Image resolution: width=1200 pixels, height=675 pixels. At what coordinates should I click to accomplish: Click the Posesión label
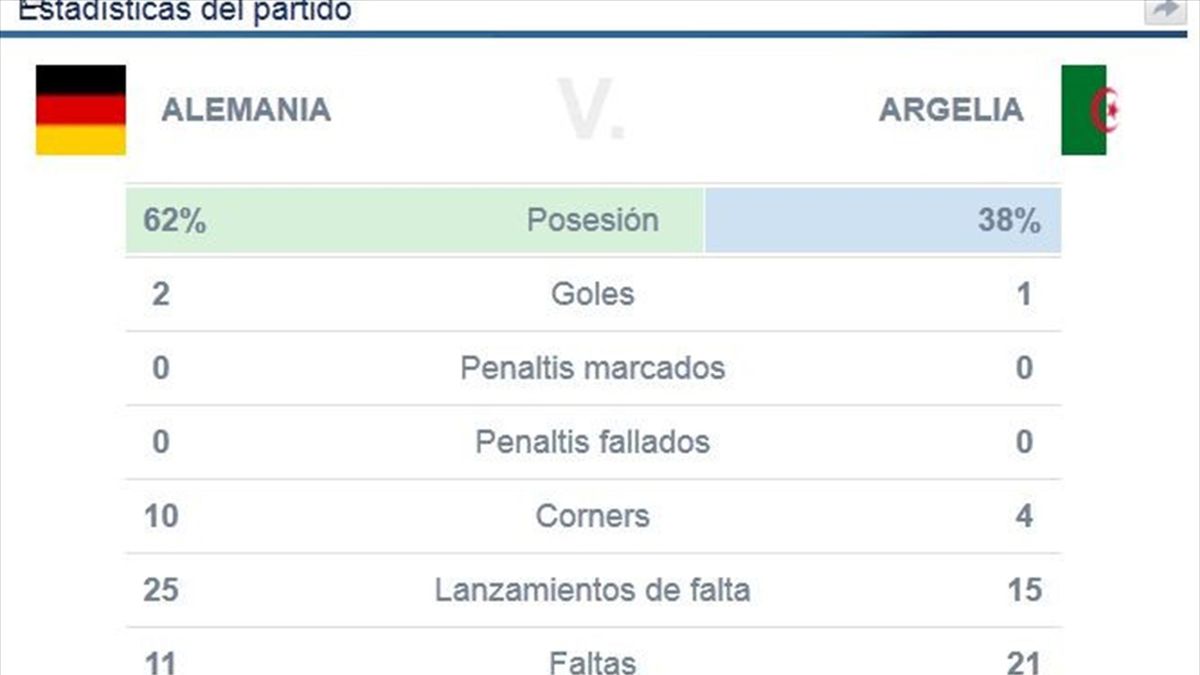[592, 220]
